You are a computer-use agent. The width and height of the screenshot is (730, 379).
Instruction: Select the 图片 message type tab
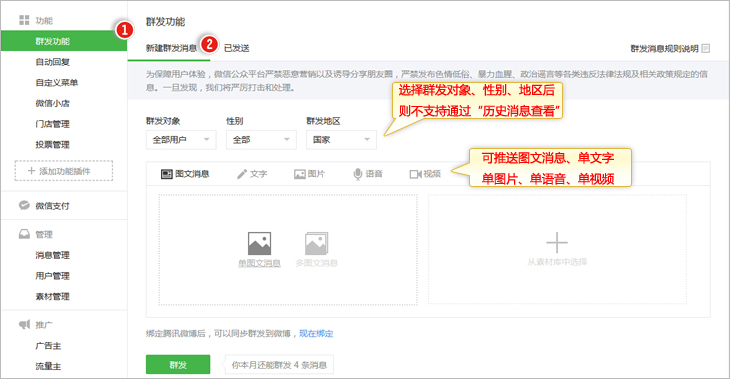click(x=309, y=174)
